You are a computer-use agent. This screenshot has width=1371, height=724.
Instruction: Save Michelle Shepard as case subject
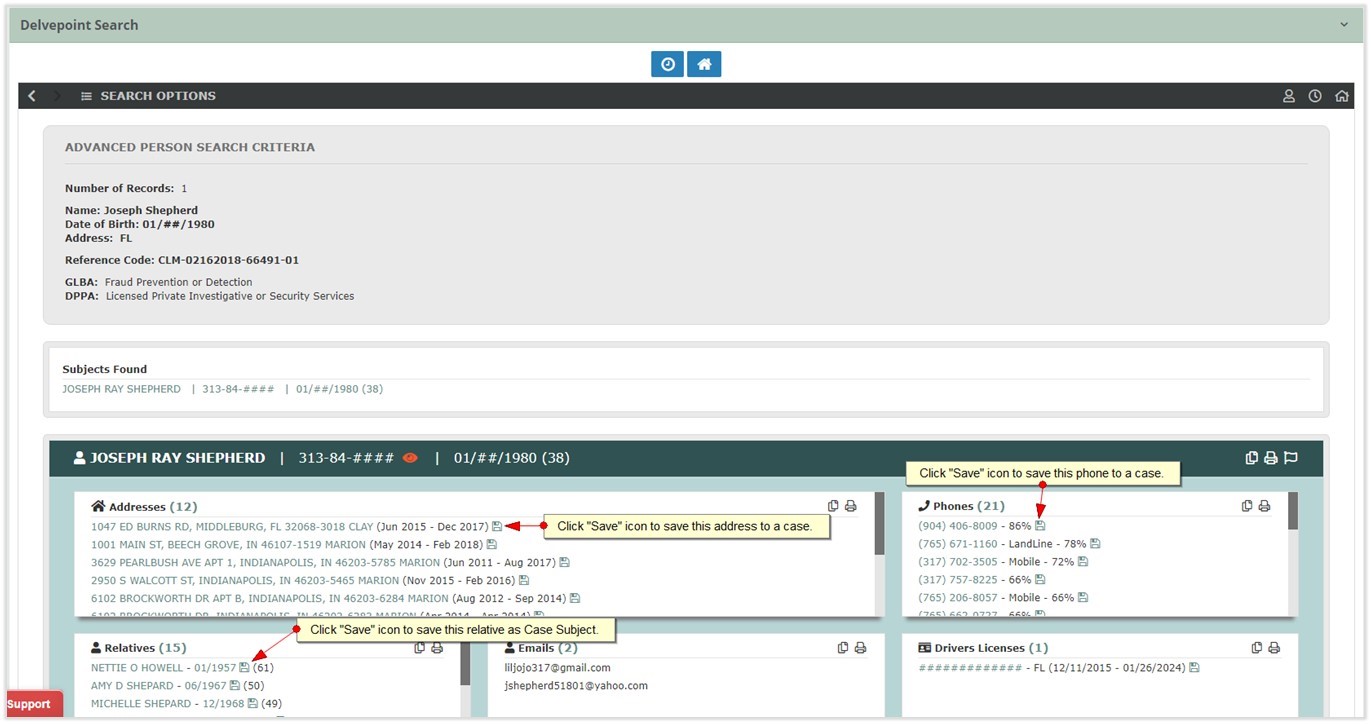pyautogui.click(x=253, y=704)
